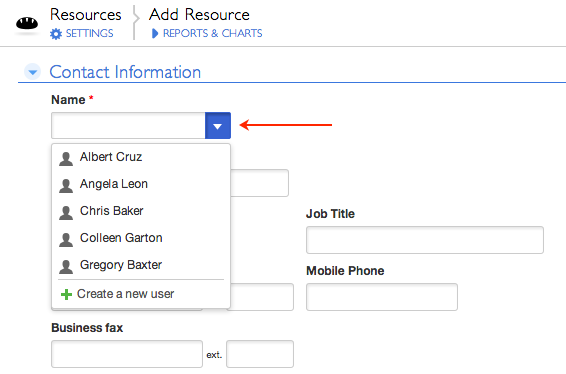Click the bread loaf app logo
Screen dimensions: 566x374
[x=27, y=23]
